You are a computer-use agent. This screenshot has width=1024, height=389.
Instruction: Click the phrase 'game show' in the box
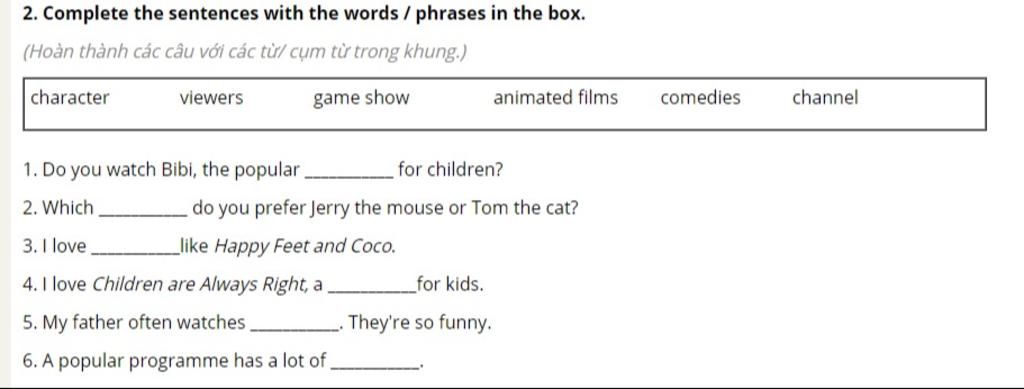click(x=361, y=99)
